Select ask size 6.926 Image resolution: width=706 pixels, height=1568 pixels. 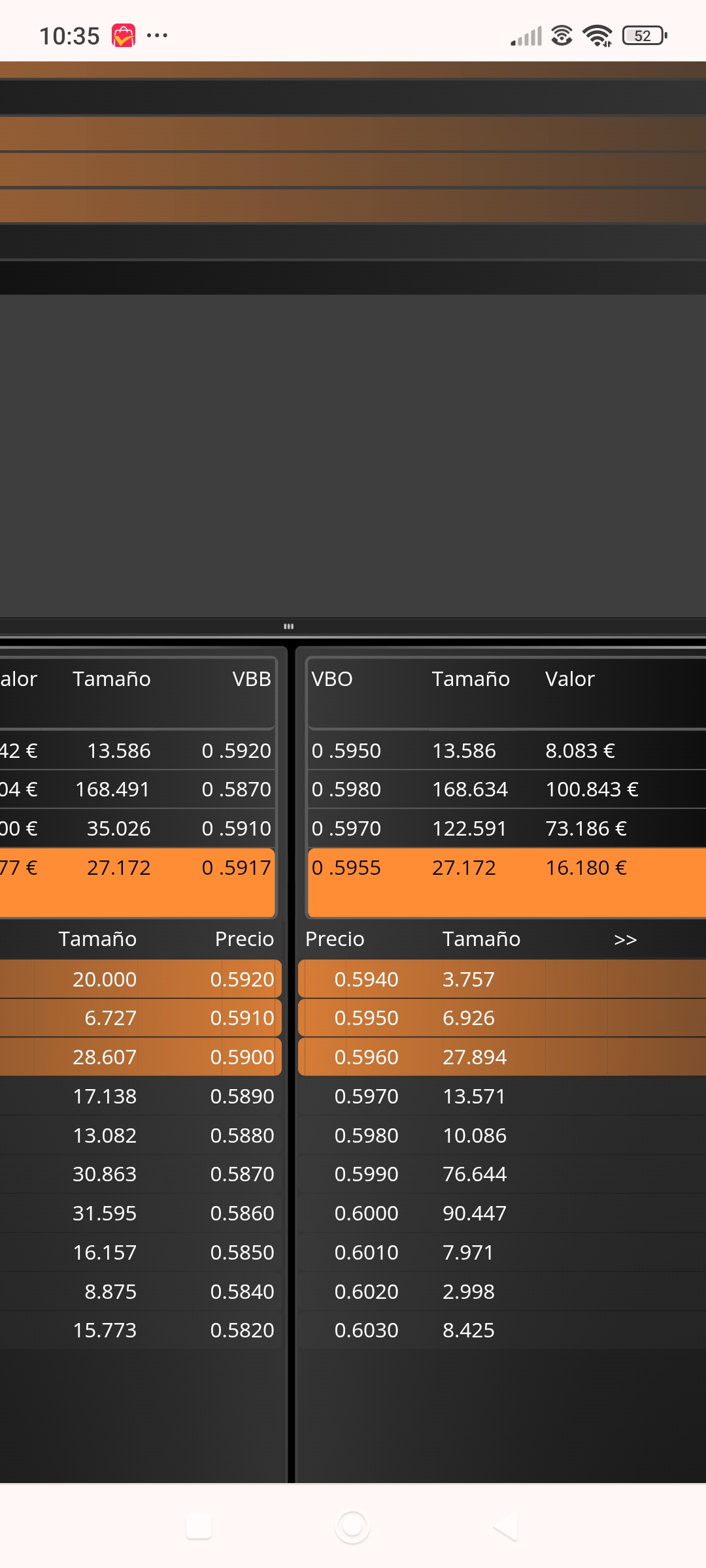tap(469, 1018)
